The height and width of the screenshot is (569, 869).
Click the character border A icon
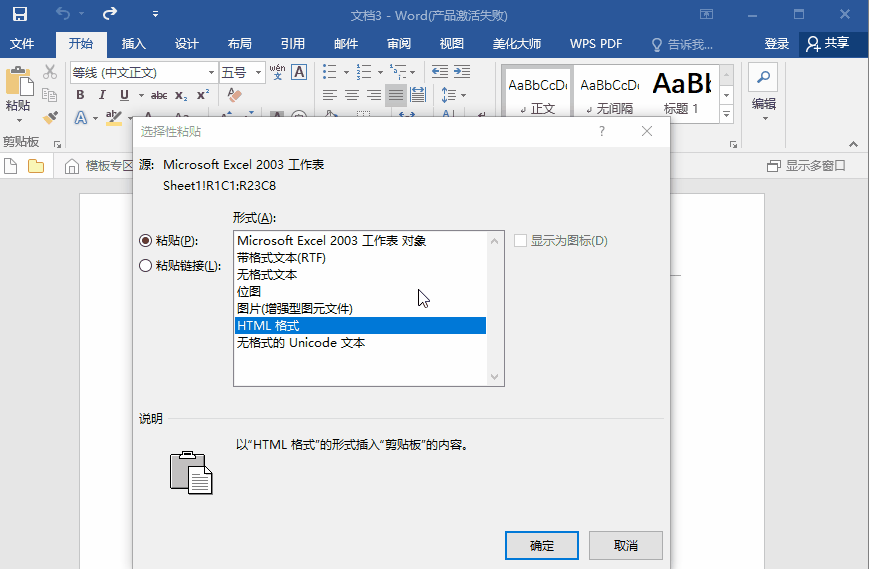[x=299, y=72]
